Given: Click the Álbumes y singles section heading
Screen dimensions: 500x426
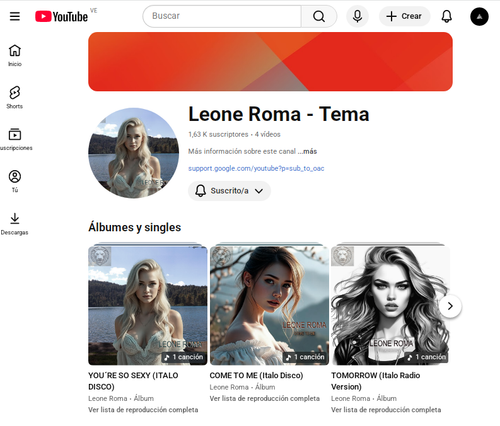Looking at the screenshot, I should click(135, 227).
